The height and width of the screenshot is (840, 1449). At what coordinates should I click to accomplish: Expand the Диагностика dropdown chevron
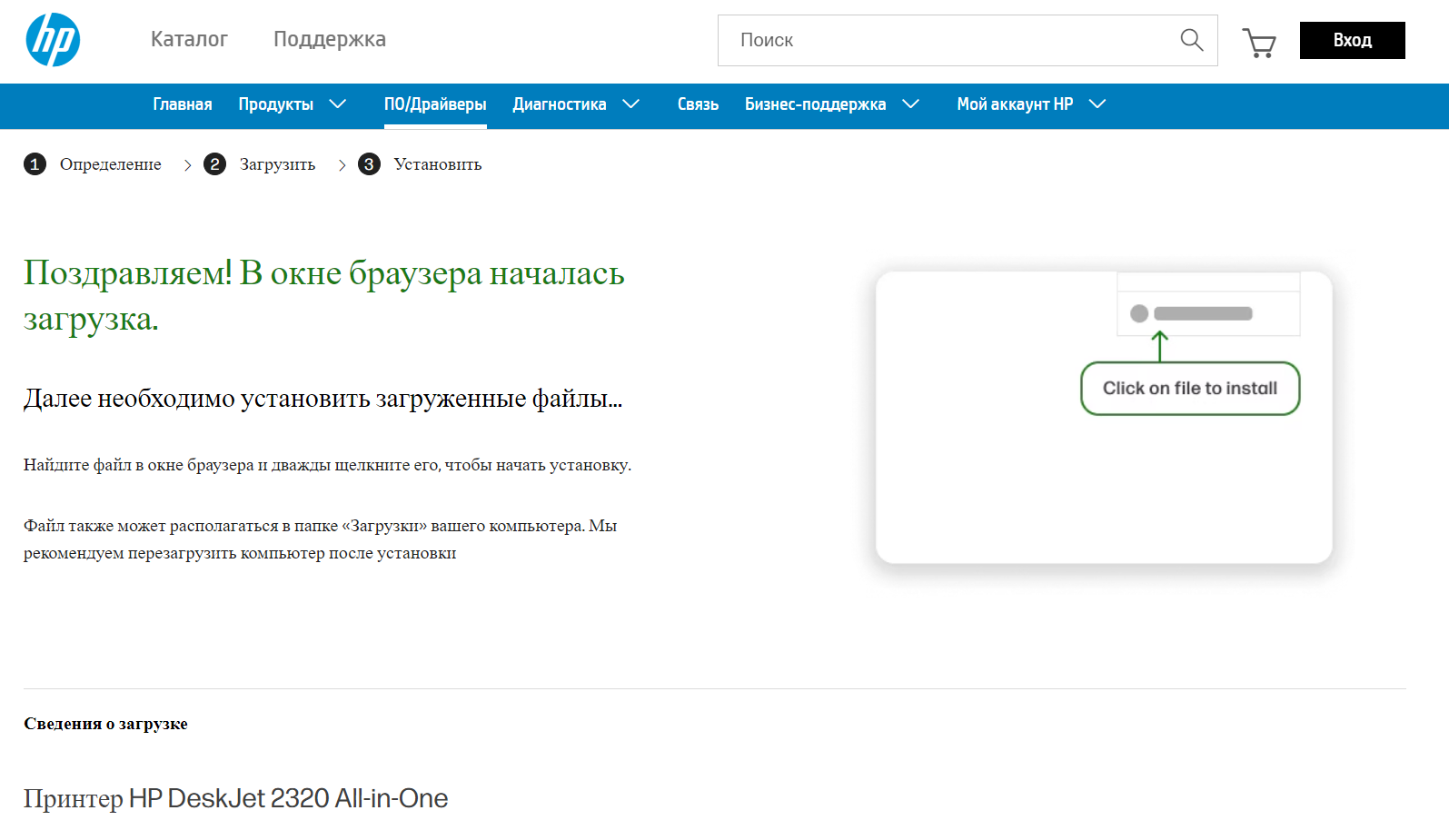[631, 104]
